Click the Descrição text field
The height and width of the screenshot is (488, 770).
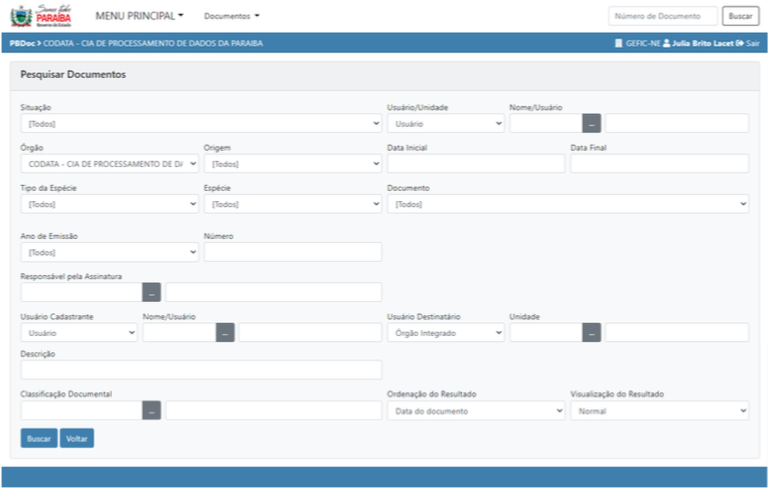point(200,370)
